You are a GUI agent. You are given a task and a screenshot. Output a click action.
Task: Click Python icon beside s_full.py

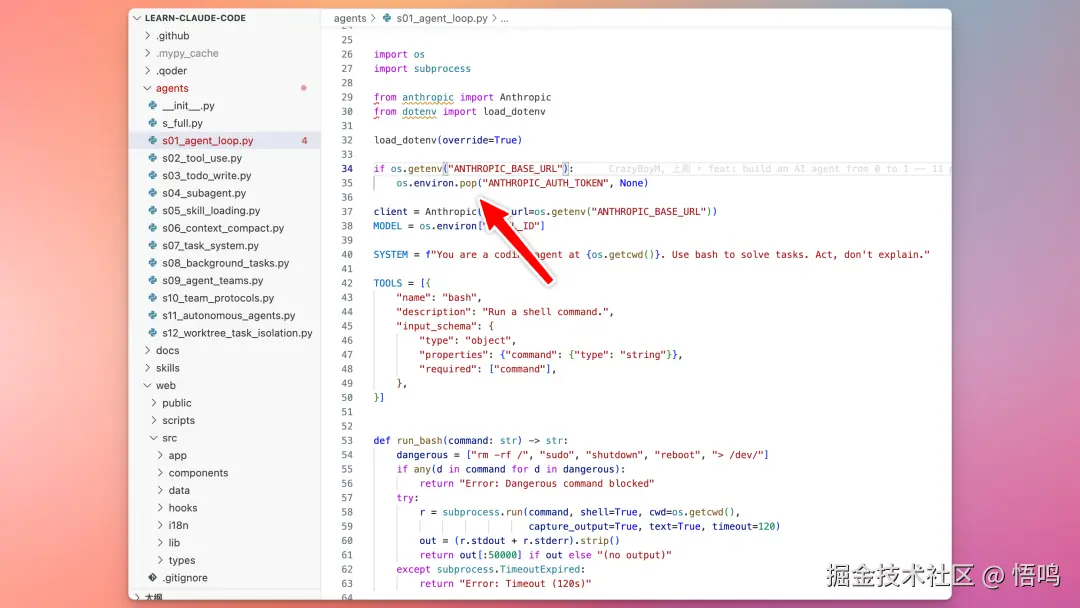pyautogui.click(x=153, y=123)
